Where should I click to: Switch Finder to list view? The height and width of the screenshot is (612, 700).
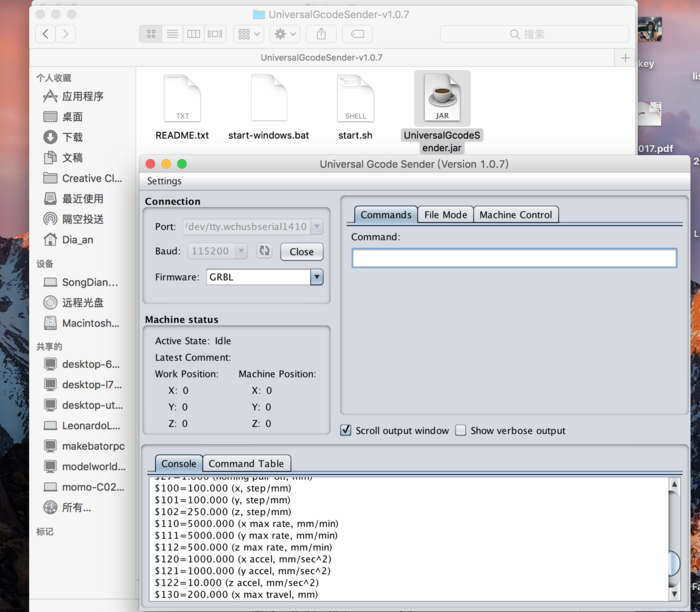click(172, 34)
